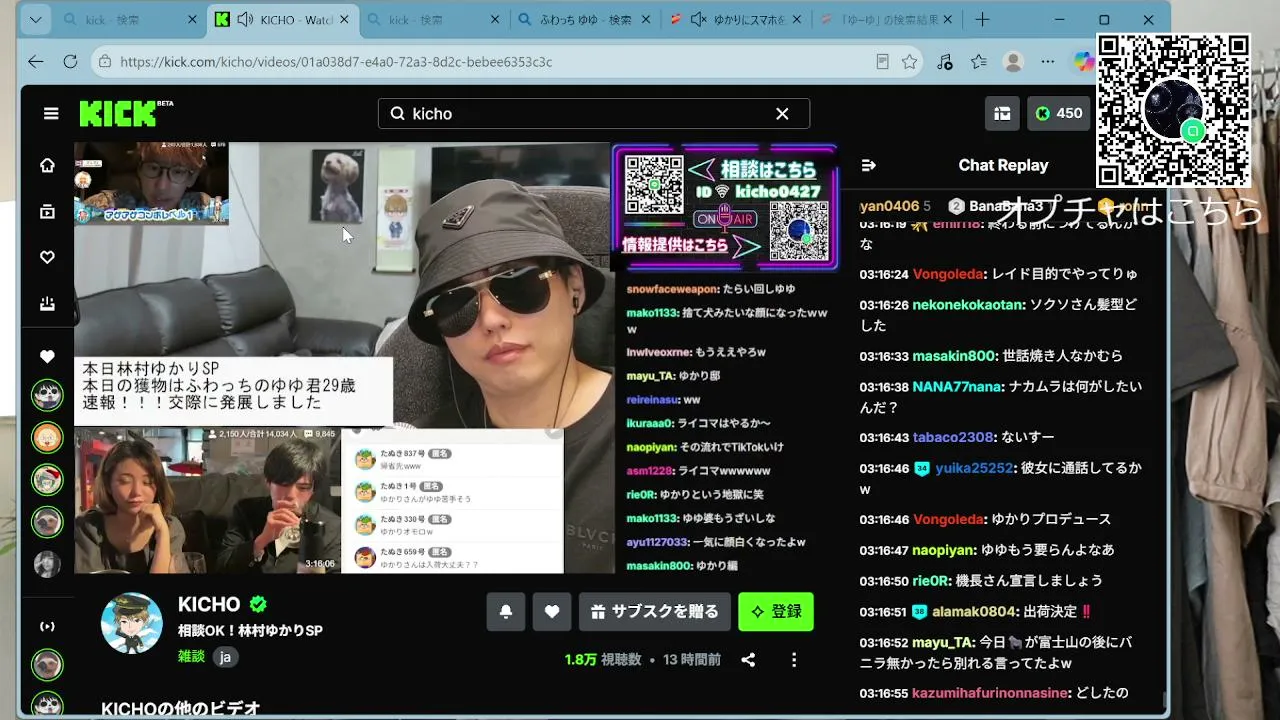Viewport: 1280px width, 720px height.
Task: Click username masakin800 at 03:16:33
Action: 954,356
